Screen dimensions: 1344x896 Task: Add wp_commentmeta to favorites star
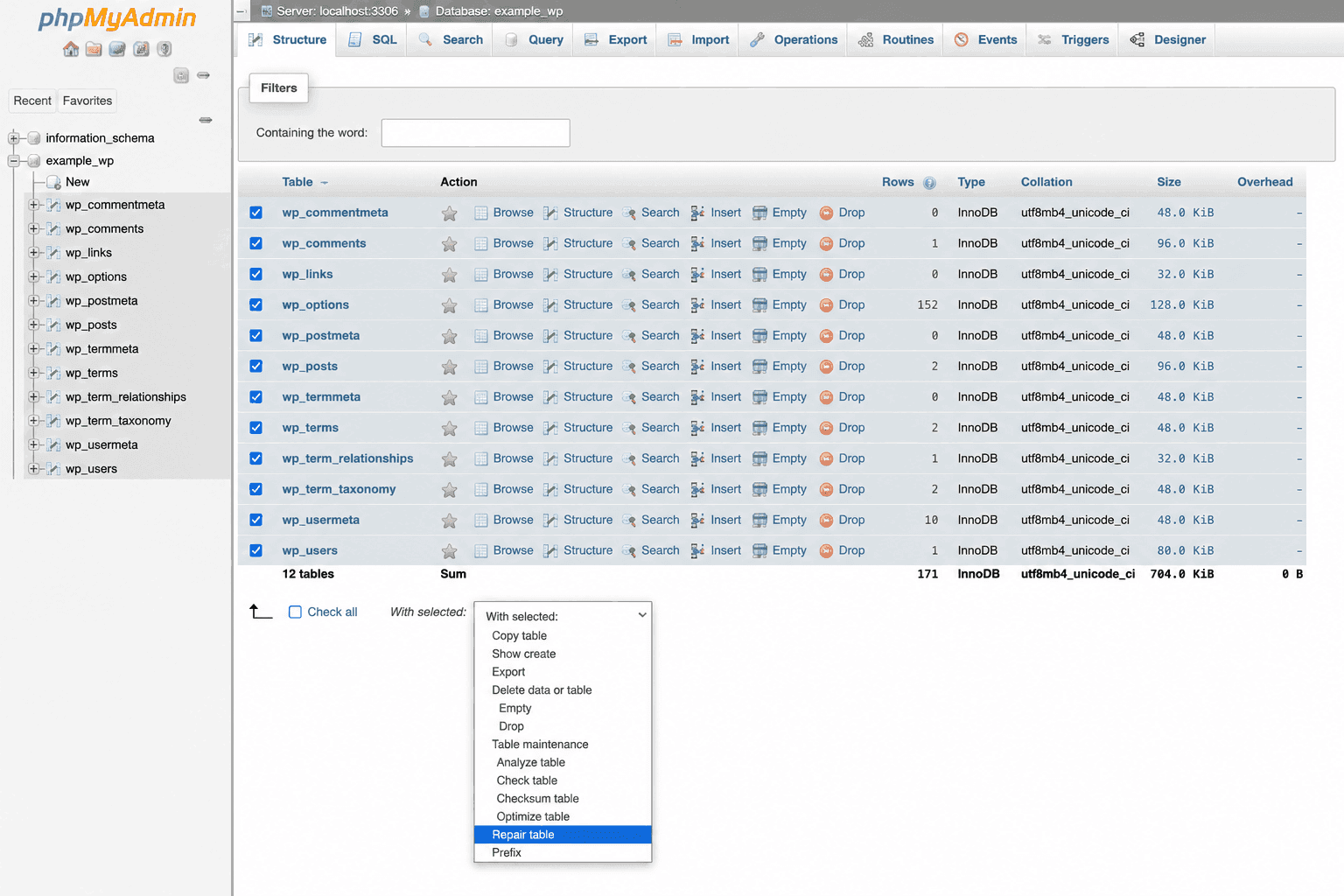pos(449,213)
